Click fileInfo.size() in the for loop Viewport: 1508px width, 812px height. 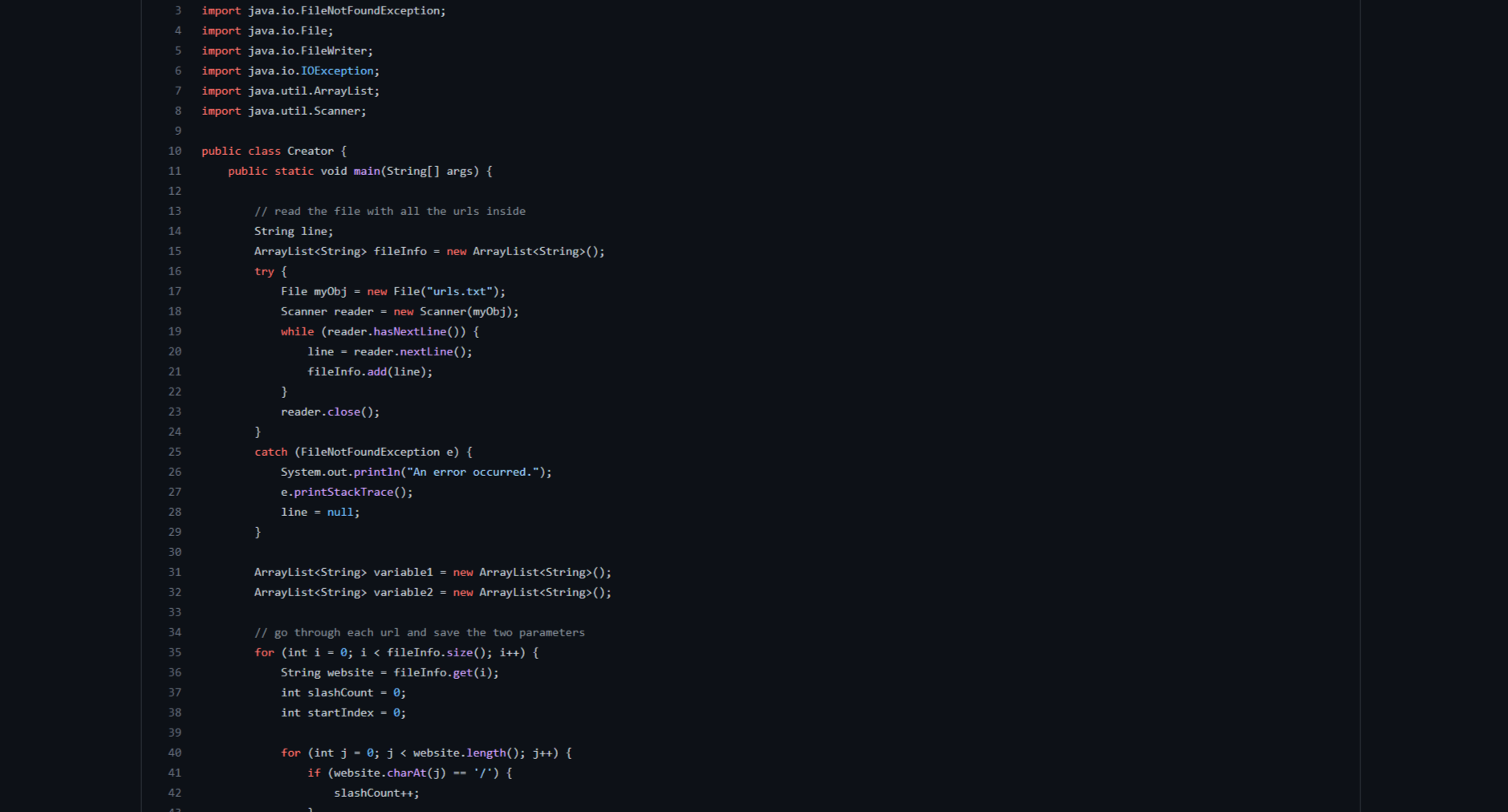pyautogui.click(x=437, y=652)
